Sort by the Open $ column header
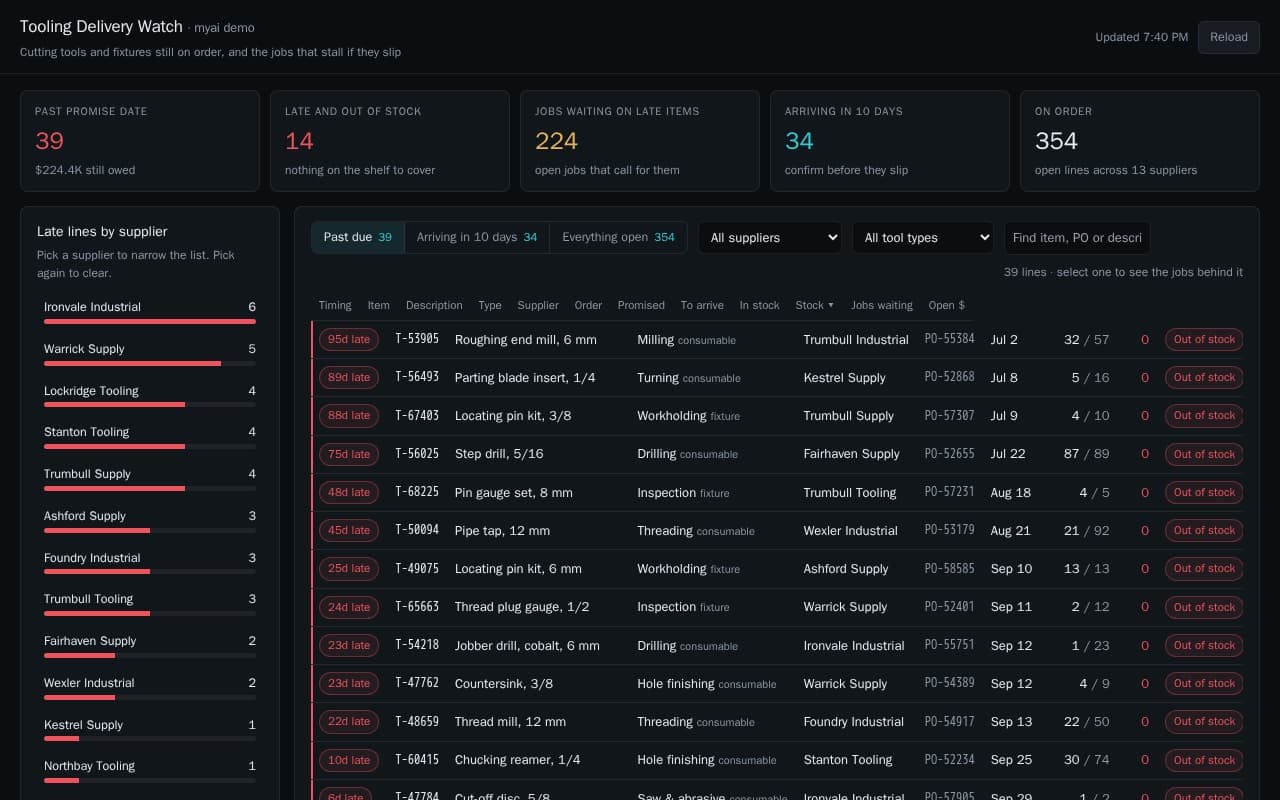This screenshot has width=1280, height=800. tap(947, 305)
